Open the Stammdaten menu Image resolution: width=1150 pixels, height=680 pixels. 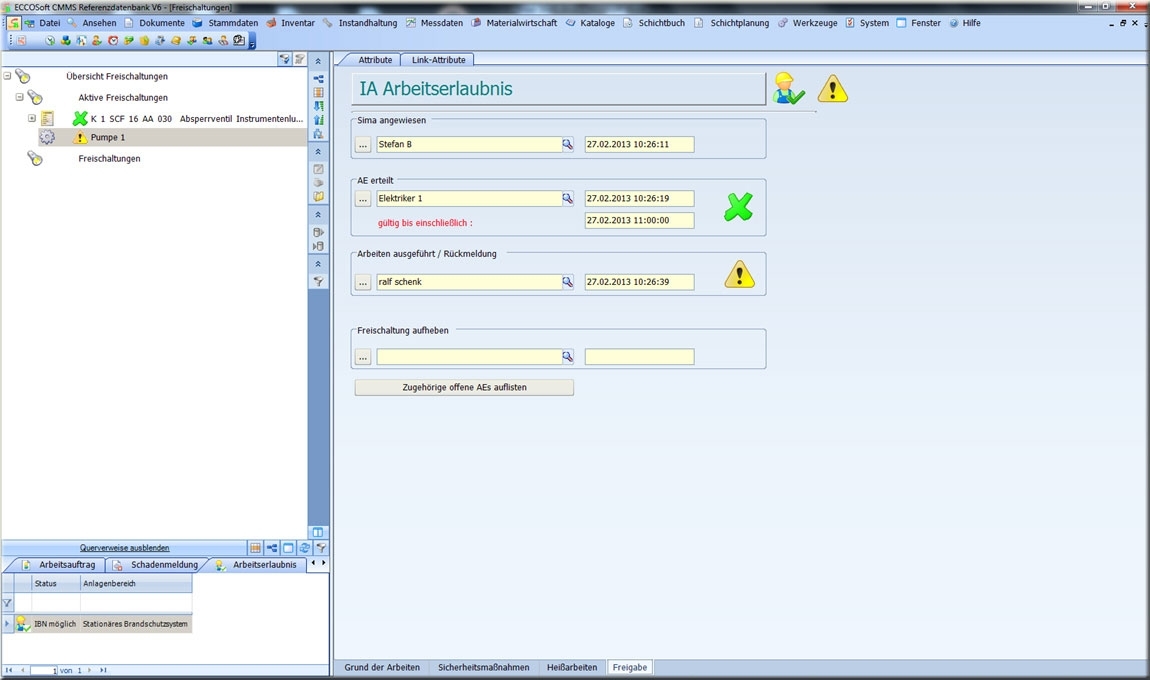point(233,23)
